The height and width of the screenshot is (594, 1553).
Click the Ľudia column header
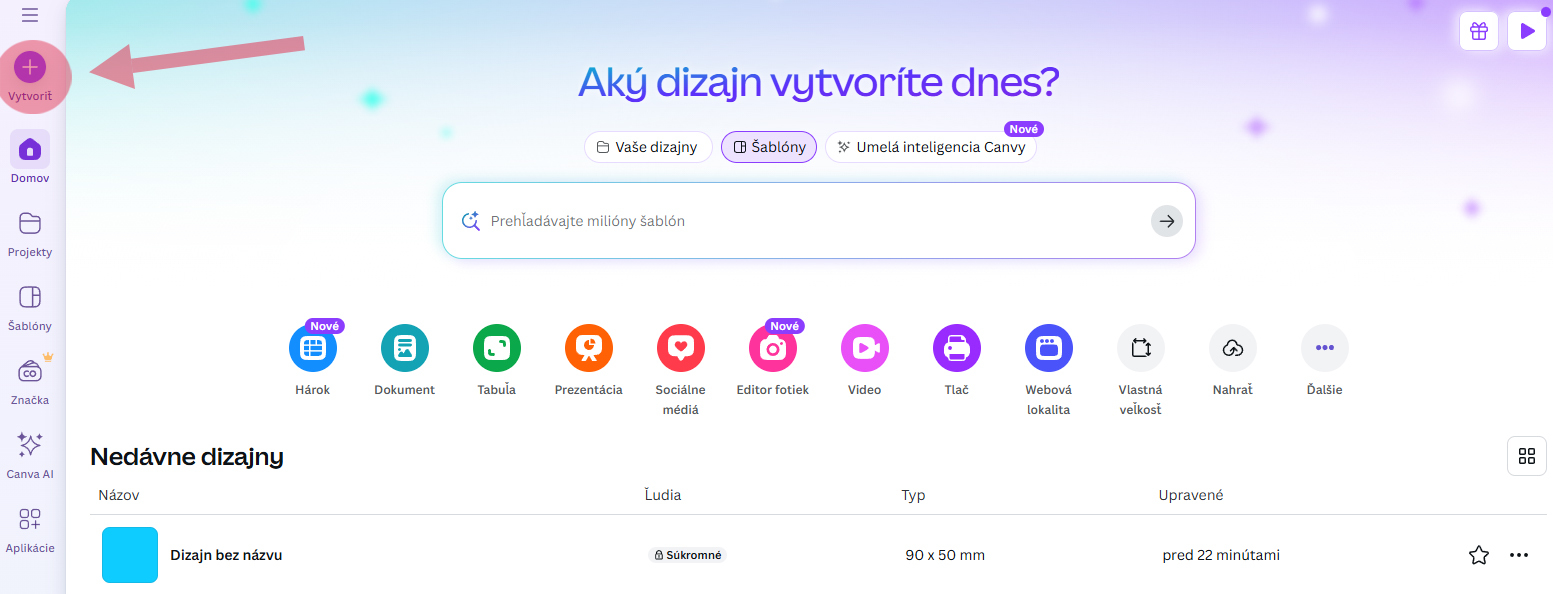tap(663, 495)
